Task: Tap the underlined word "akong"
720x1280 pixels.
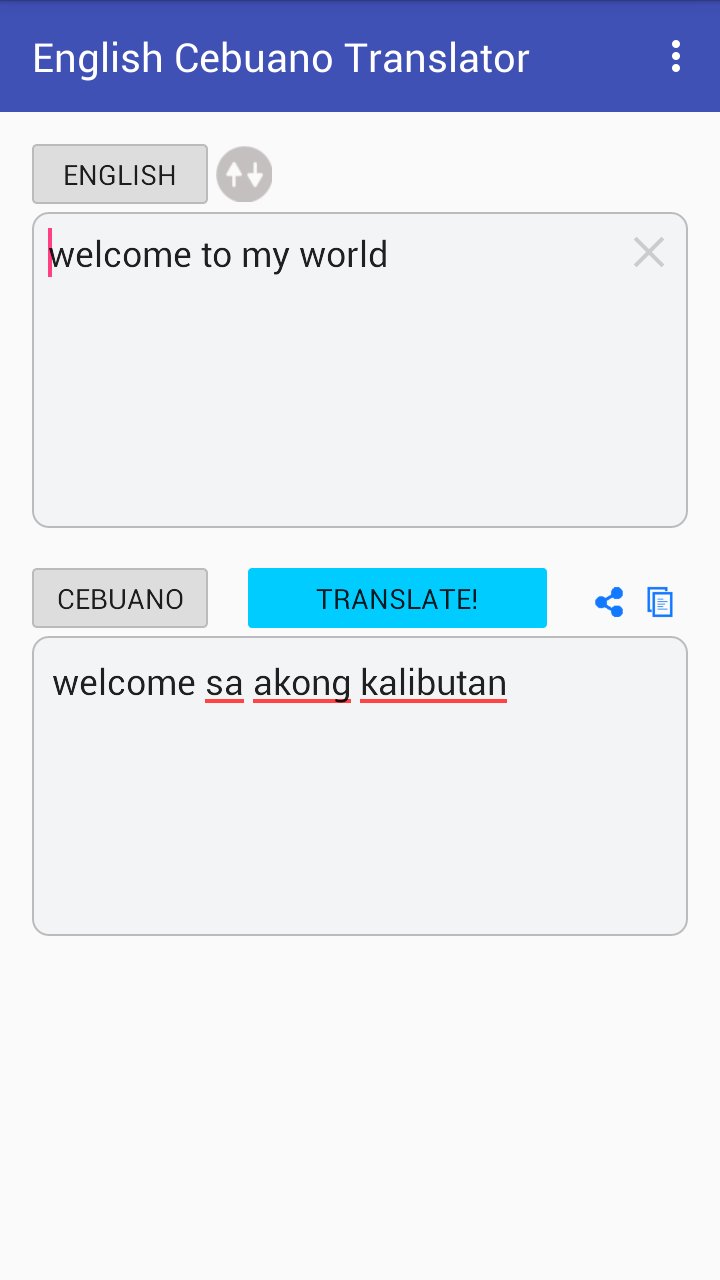Action: [x=302, y=684]
